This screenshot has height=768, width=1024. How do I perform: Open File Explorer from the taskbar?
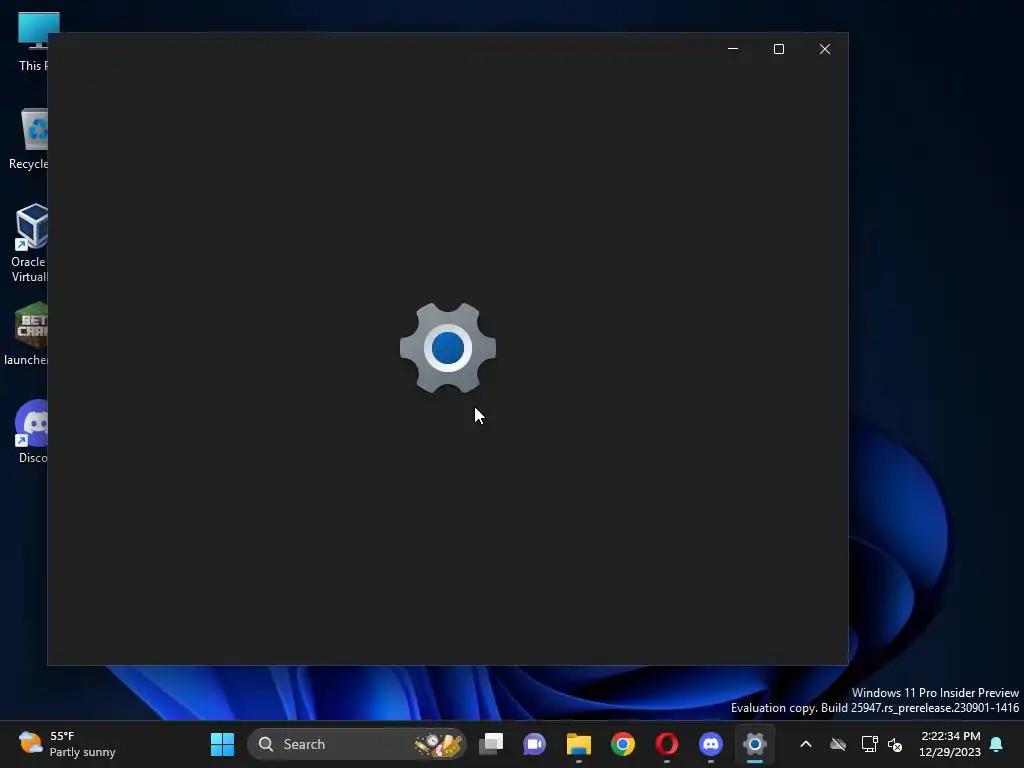(579, 744)
